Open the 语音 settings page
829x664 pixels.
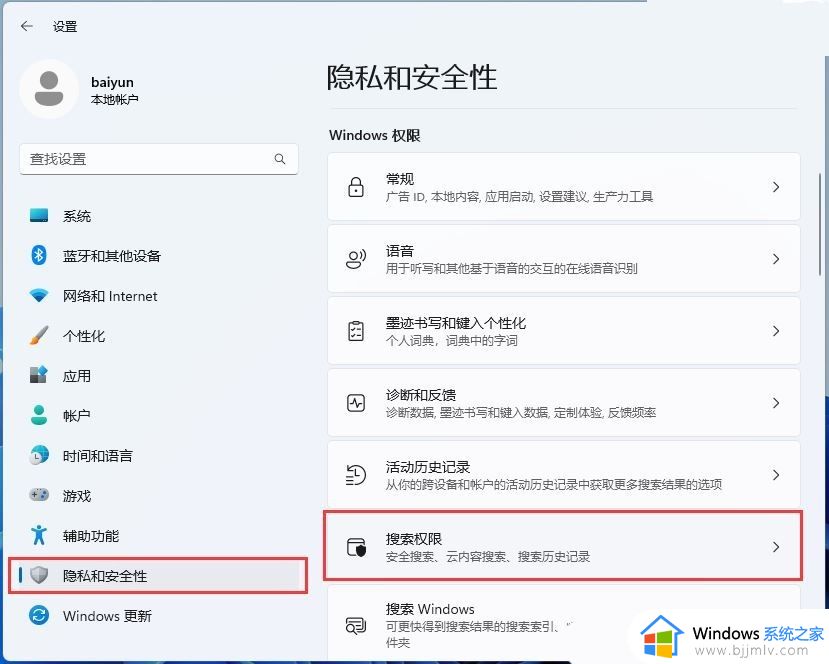pyautogui.click(x=564, y=259)
